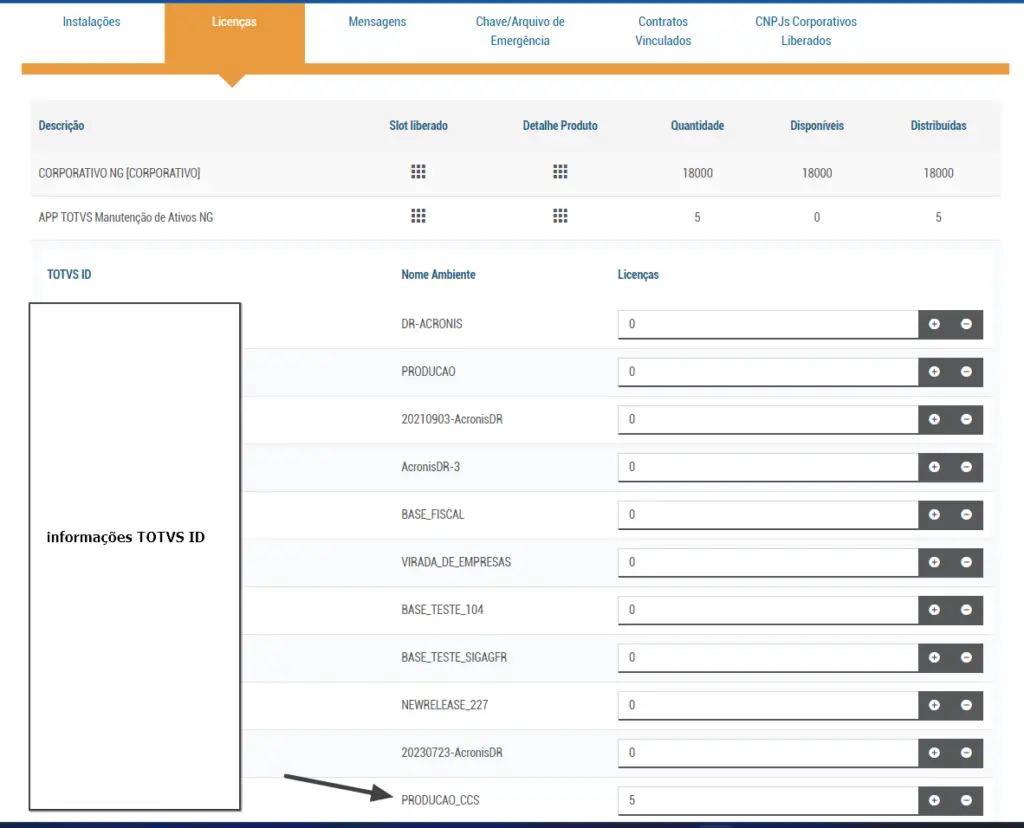
Task: Open Slot liberado grid for CORPORATIVO NG
Action: 418,172
